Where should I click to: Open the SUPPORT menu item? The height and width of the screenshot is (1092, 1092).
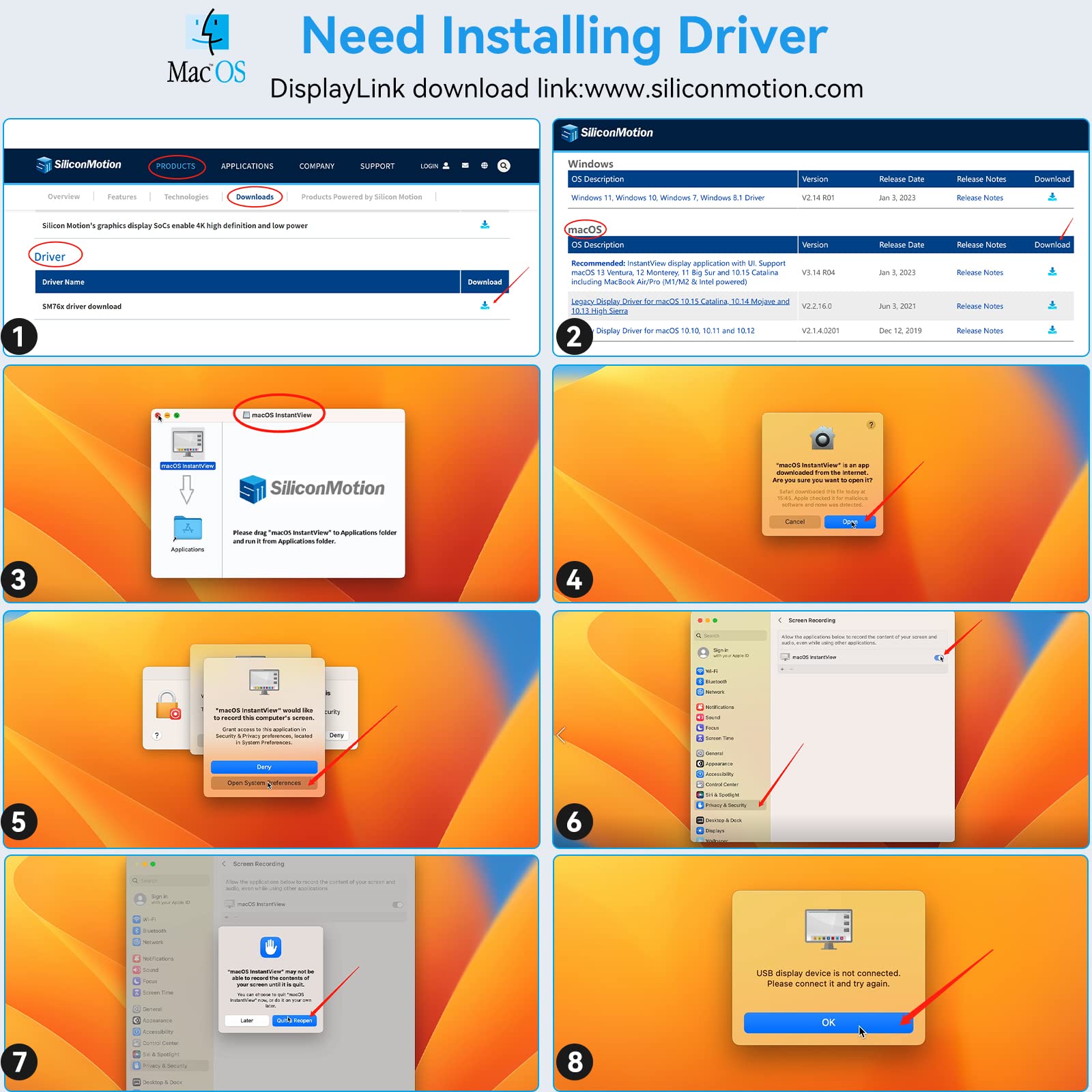377,167
